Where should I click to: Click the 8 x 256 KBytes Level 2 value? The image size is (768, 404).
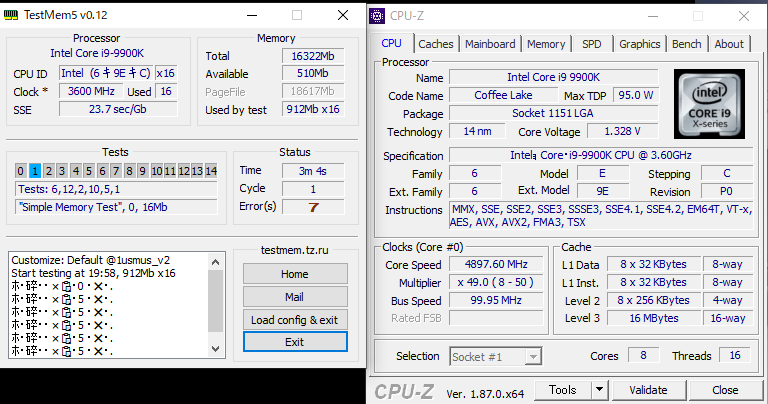pos(654,300)
